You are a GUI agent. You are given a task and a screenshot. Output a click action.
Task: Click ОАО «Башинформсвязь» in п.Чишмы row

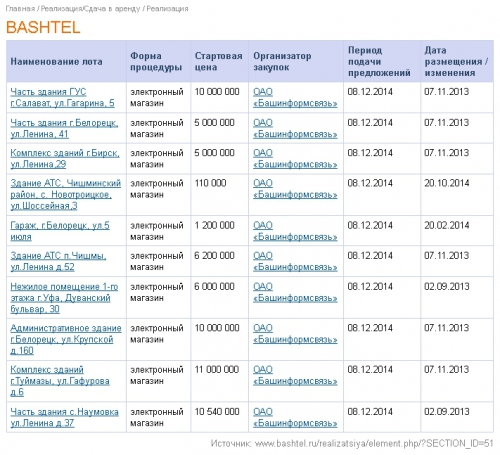point(295,262)
